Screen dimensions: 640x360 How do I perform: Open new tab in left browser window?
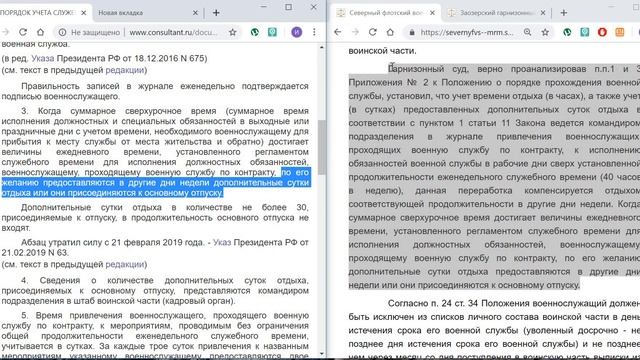216,13
